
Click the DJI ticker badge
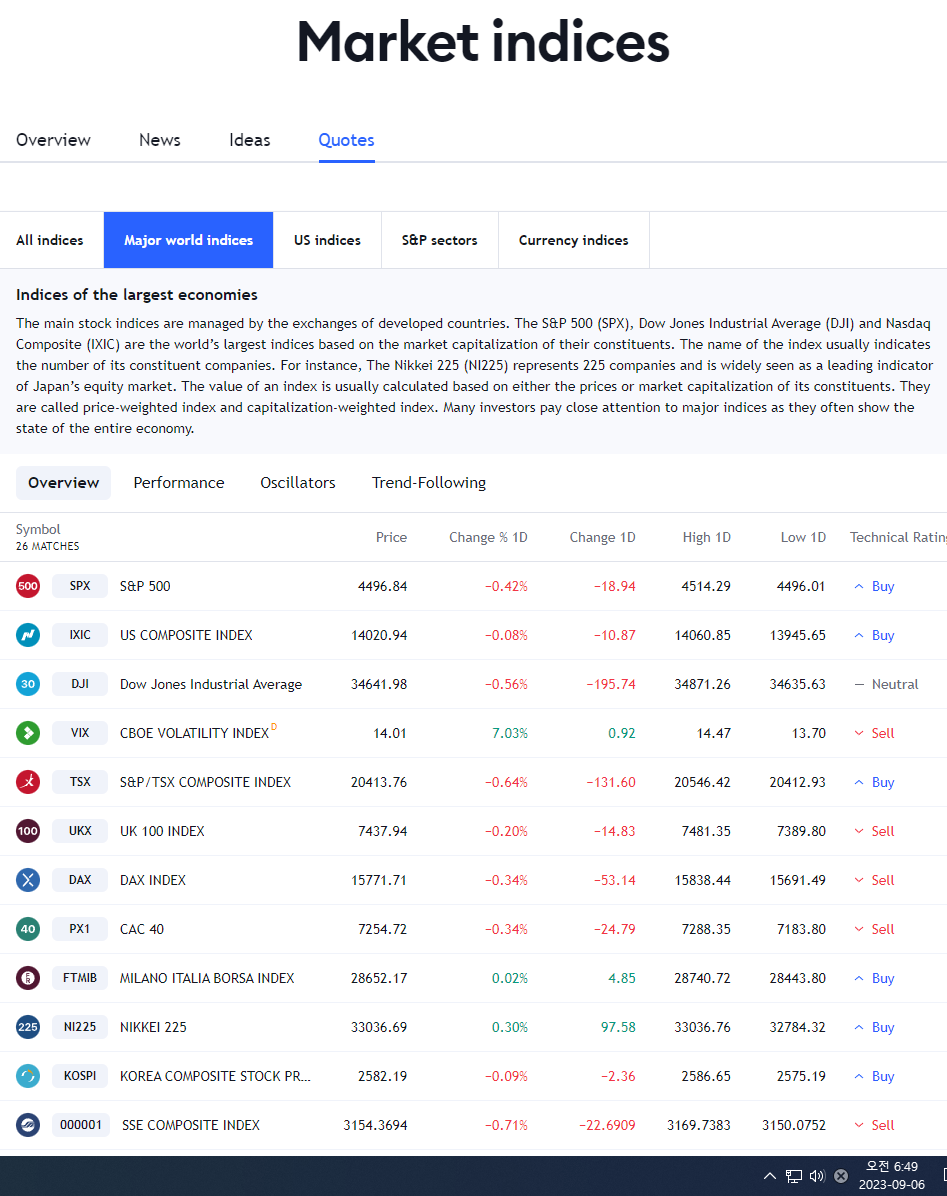tap(80, 684)
